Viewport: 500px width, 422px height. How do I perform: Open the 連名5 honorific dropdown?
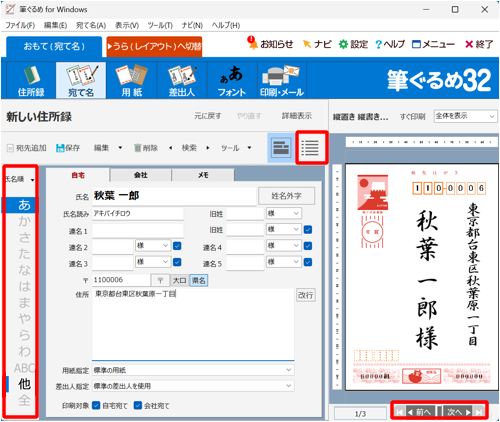(284, 262)
